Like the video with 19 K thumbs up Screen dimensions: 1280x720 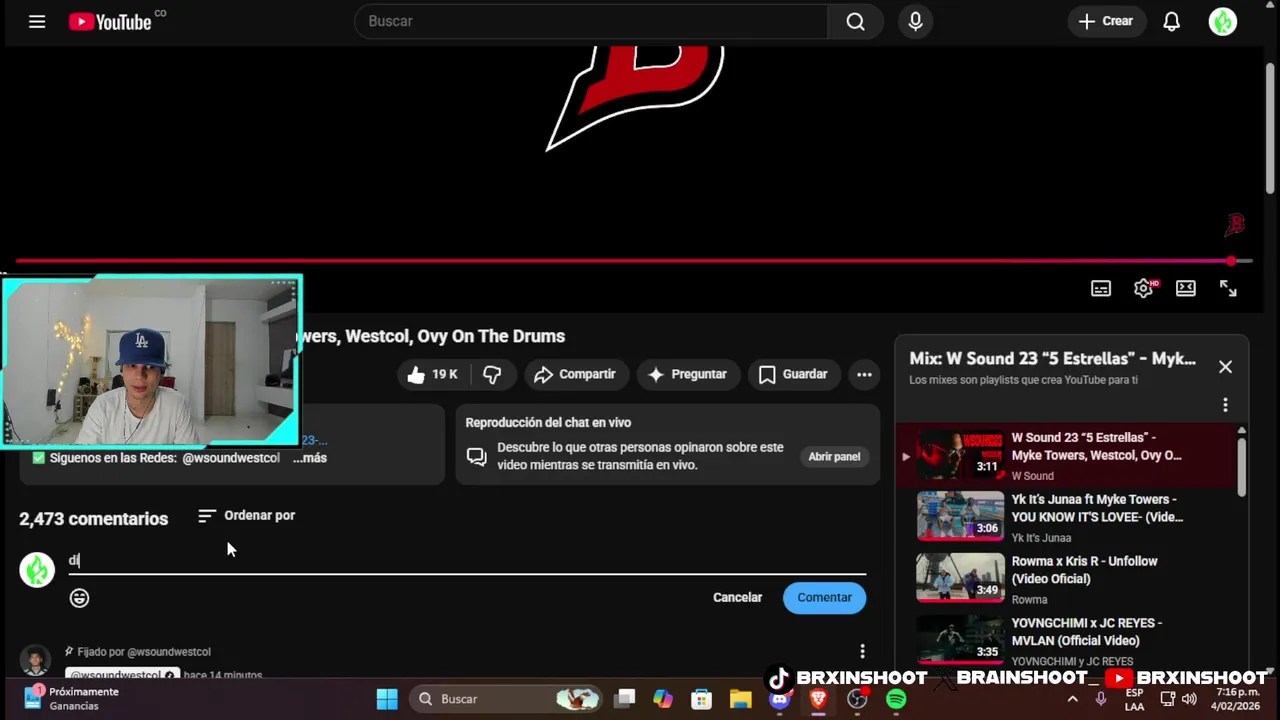432,374
